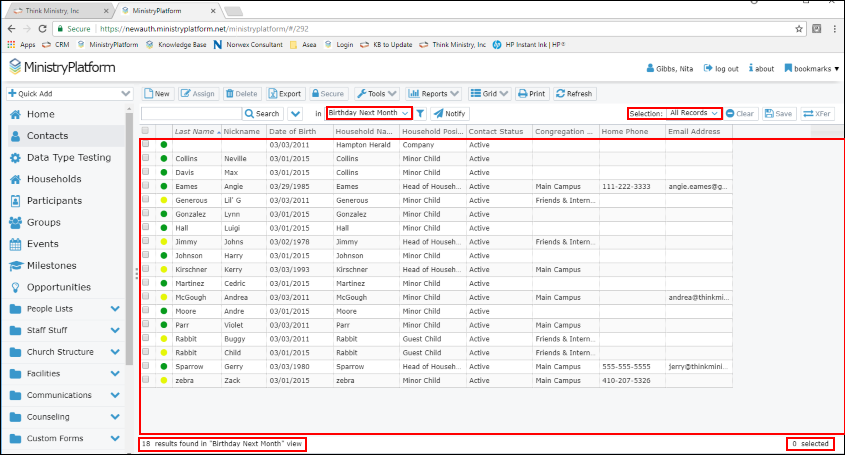
Task: Click the XFer transfer button
Action: [x=817, y=114]
